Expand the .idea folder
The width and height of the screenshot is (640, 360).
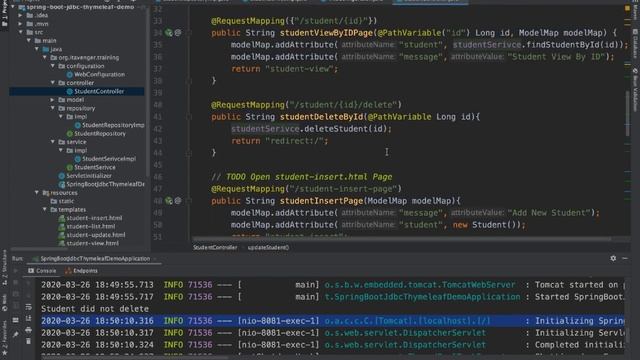pos(21,15)
